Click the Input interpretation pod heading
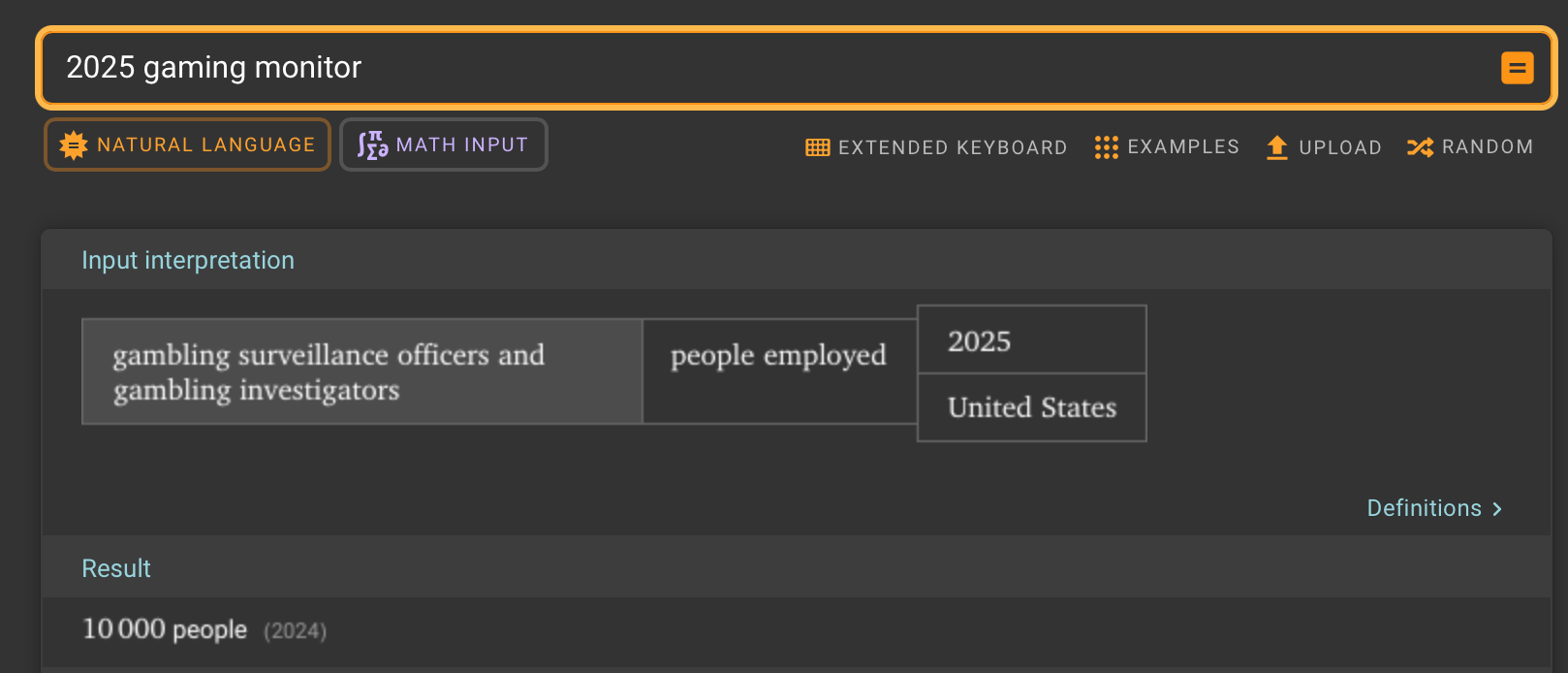Viewport: 1568px width, 673px height. click(x=188, y=261)
